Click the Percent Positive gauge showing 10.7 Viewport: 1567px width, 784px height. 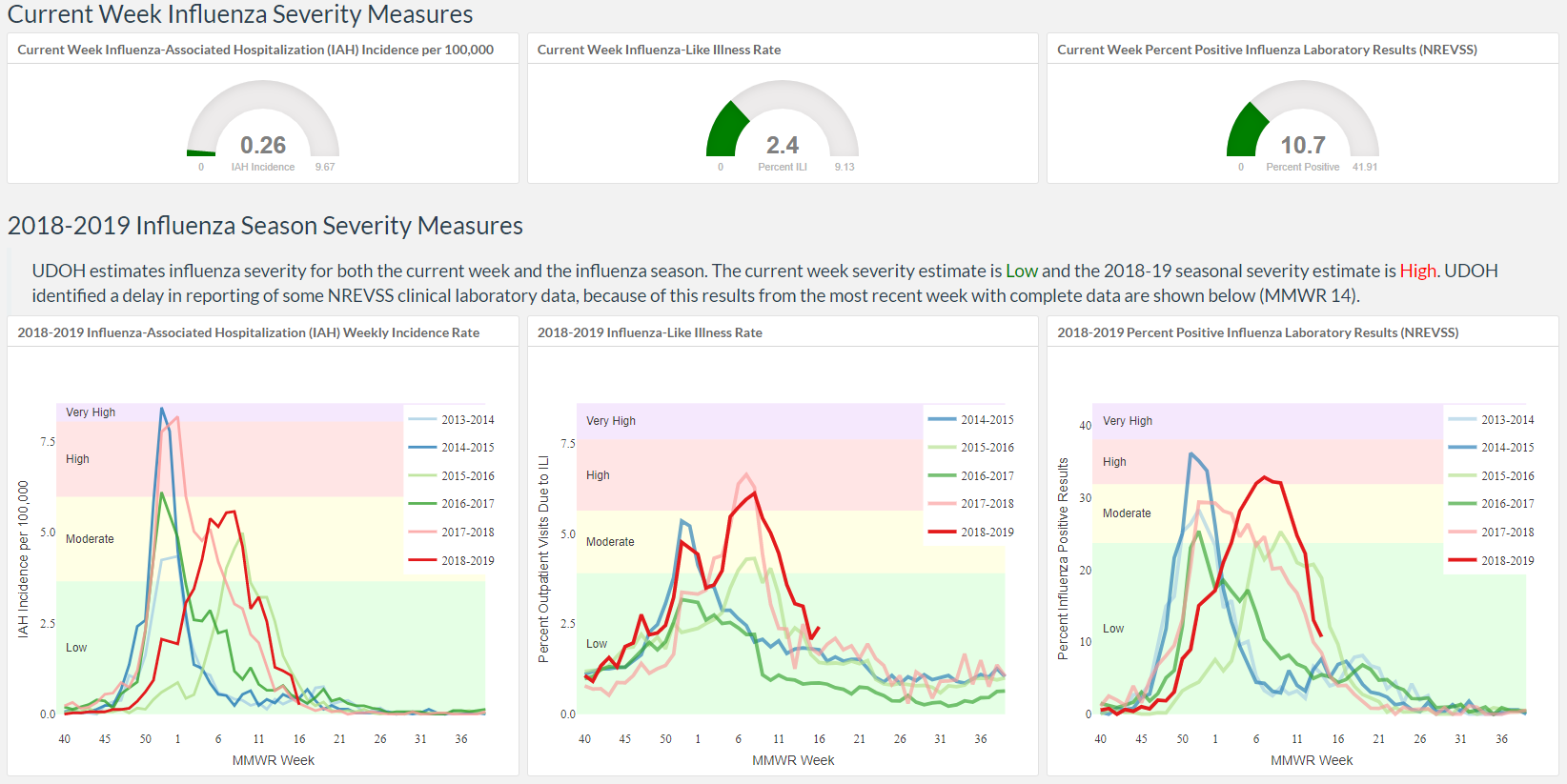(x=1303, y=120)
